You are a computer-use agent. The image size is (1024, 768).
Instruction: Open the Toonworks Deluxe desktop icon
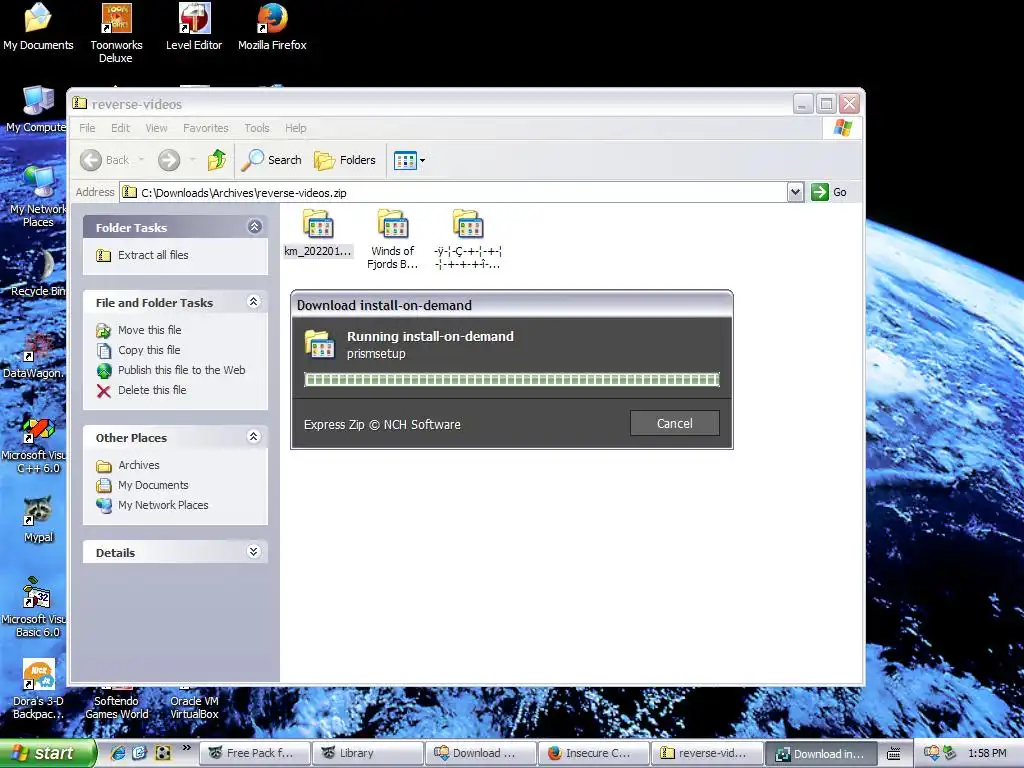coord(116,33)
